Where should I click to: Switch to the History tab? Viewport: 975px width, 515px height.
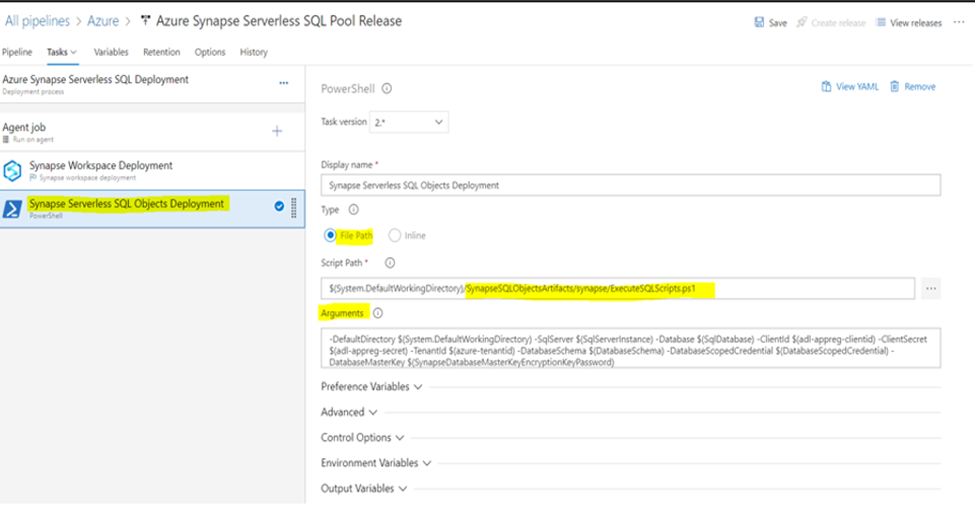(254, 52)
